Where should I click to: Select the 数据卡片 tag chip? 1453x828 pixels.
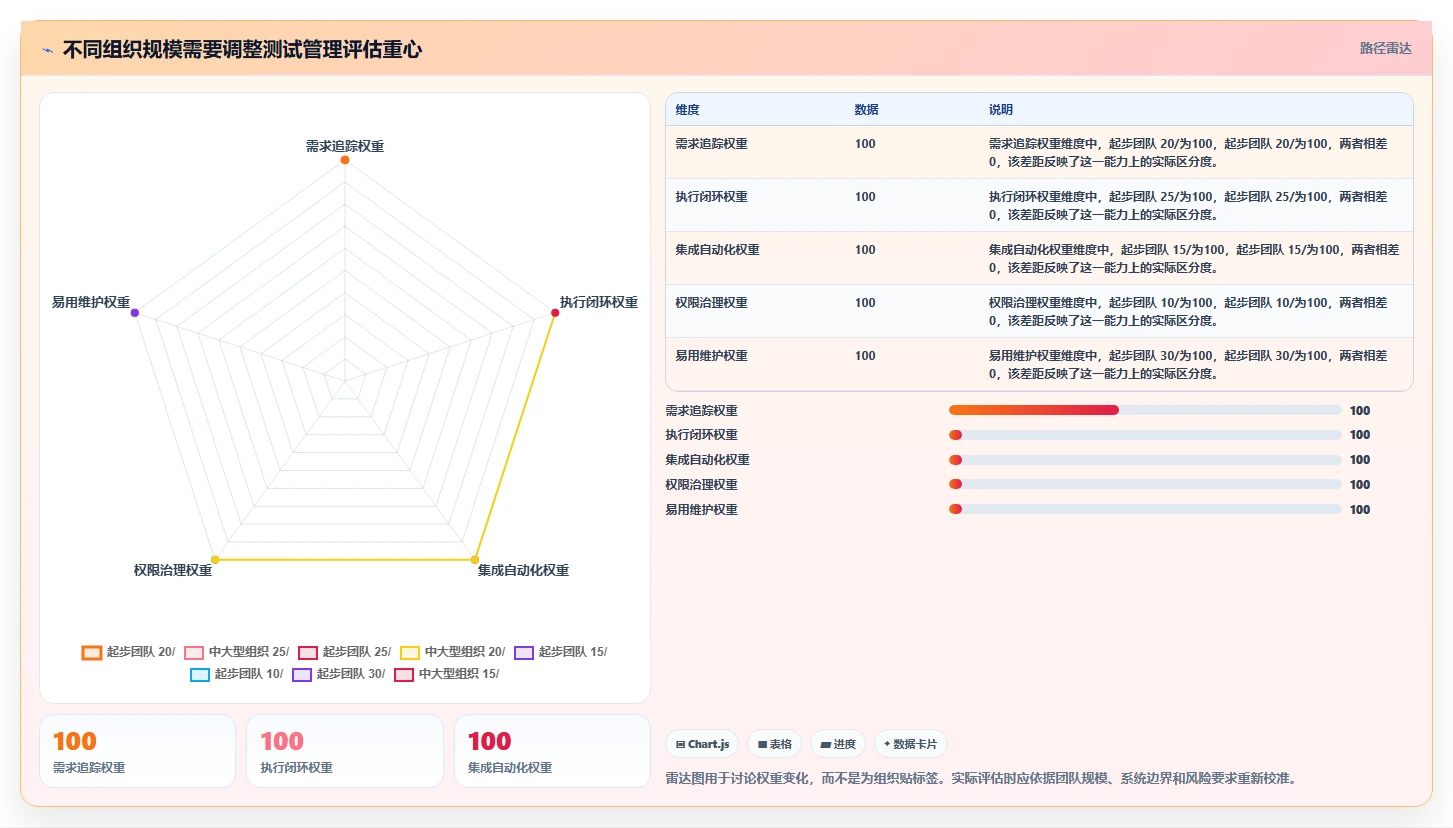(910, 744)
